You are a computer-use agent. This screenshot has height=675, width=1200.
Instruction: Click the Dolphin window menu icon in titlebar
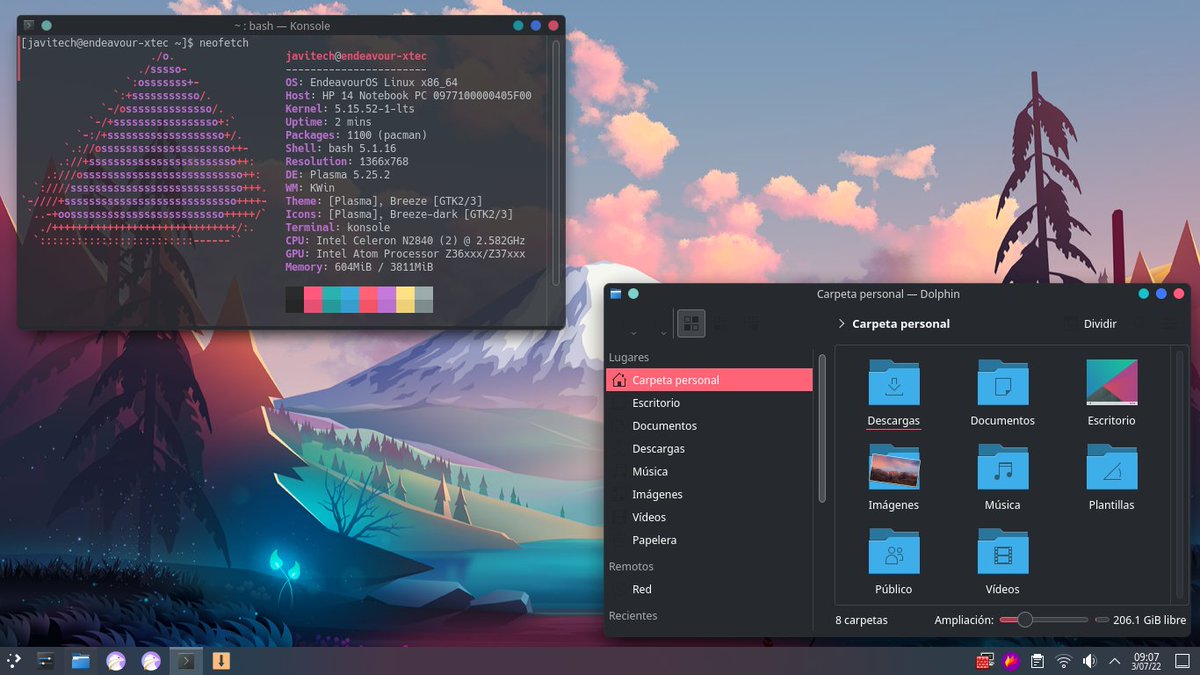[616, 294]
